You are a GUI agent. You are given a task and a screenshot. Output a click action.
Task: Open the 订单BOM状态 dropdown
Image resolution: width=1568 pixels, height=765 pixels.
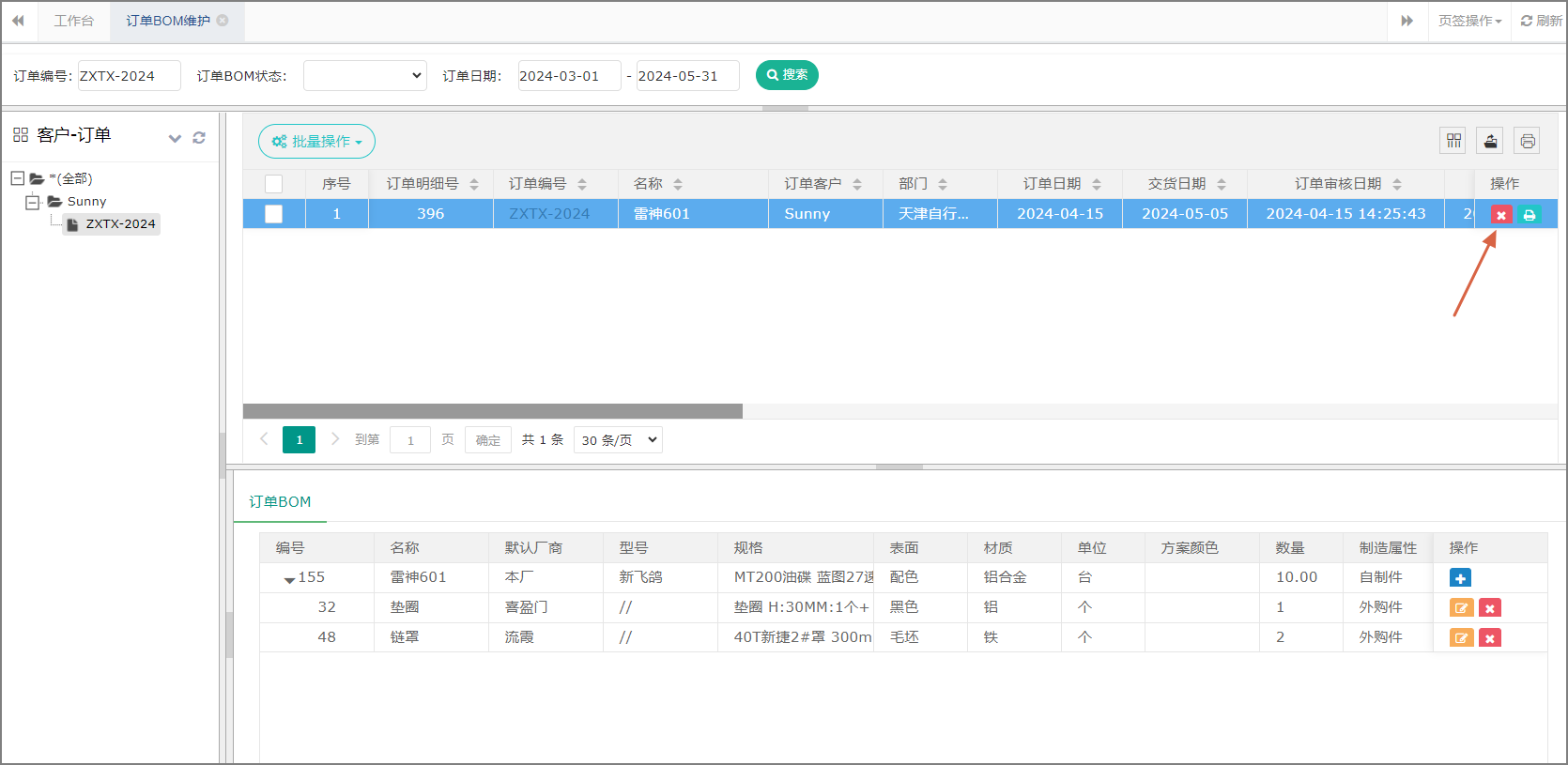click(x=364, y=76)
